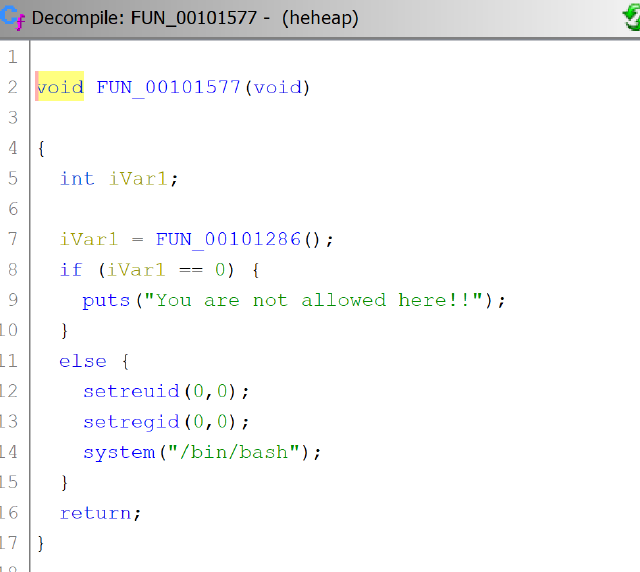The height and width of the screenshot is (572, 640).
Task: Click the 'int' type keyword
Action: pos(77,179)
